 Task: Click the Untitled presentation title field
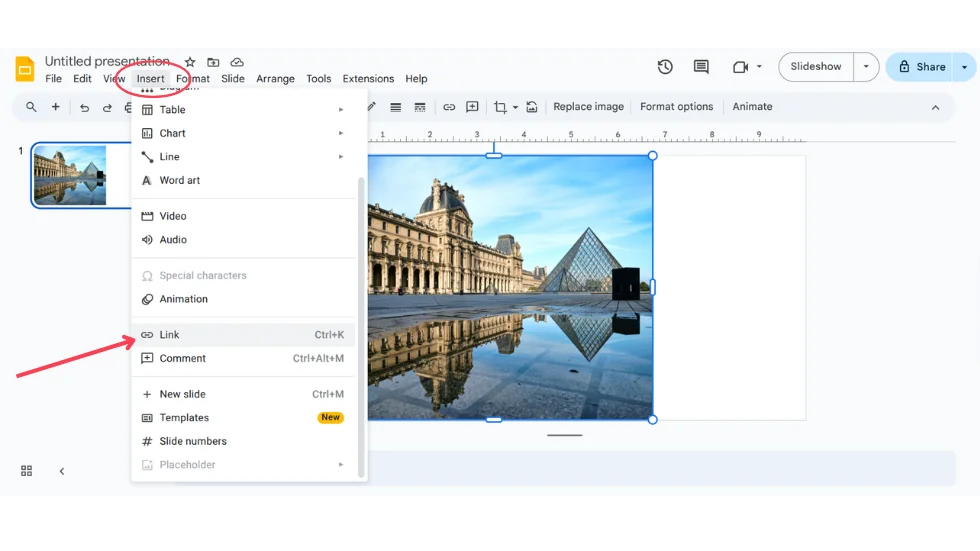[108, 61]
